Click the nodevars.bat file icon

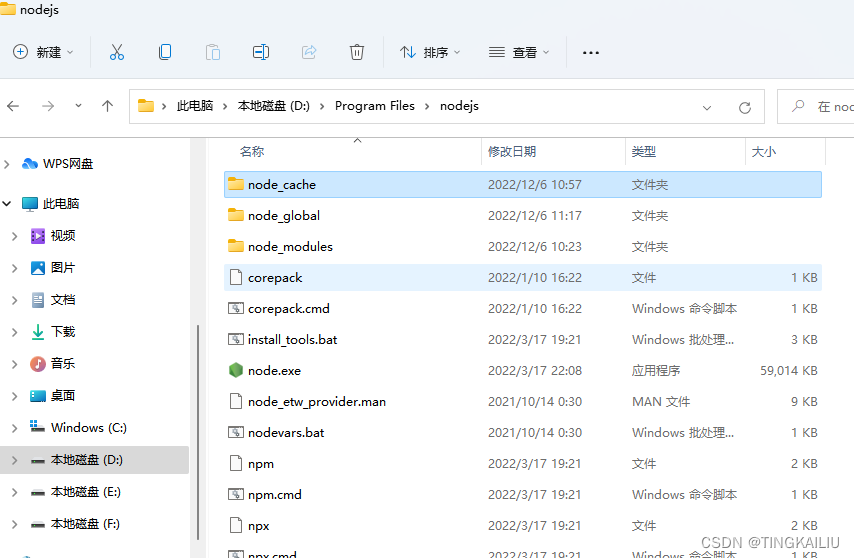tap(235, 432)
